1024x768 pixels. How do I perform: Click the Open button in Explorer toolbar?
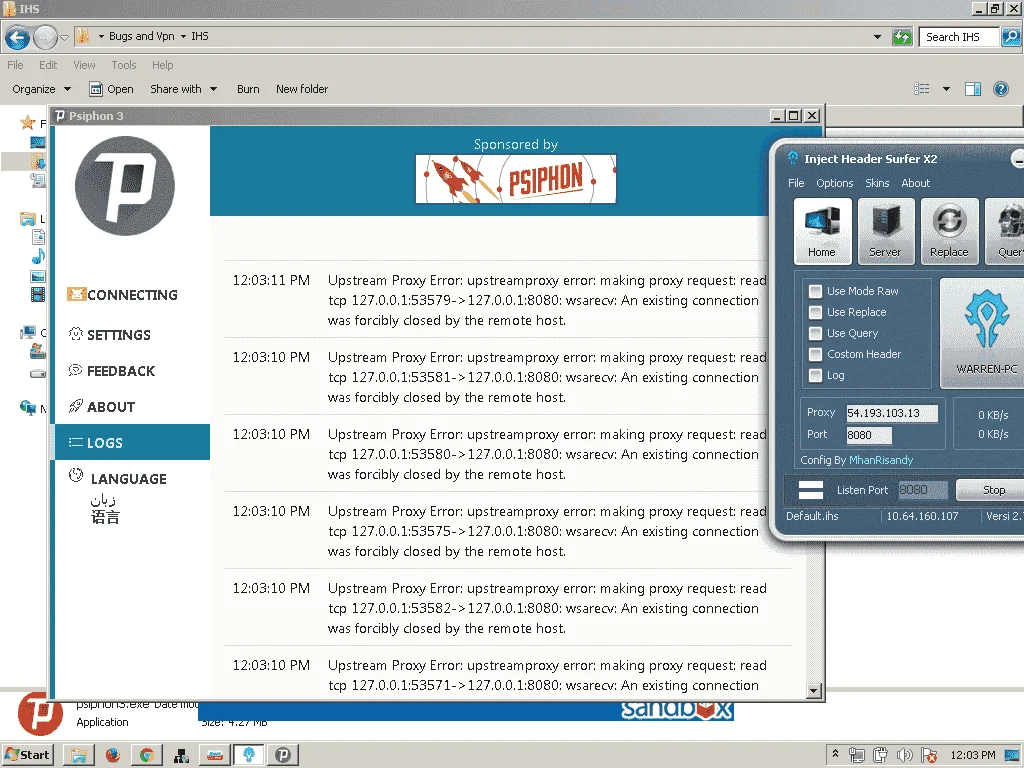coord(112,89)
